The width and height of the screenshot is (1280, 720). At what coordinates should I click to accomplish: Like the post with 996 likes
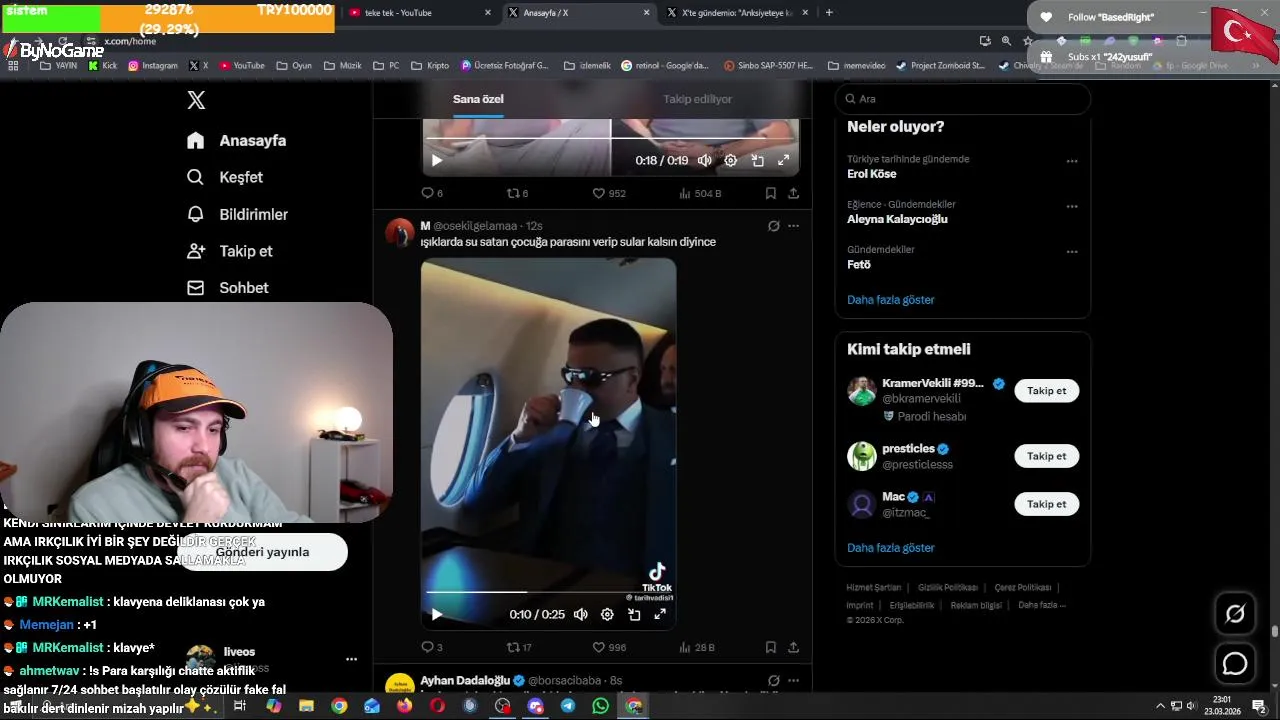click(609, 647)
